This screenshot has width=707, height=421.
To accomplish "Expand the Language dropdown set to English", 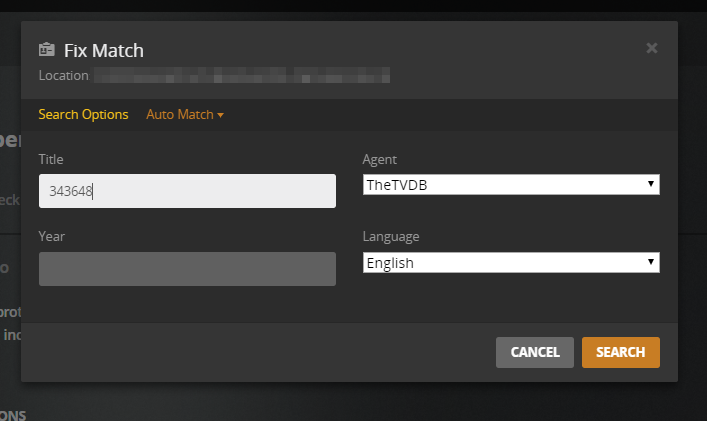I will coord(510,262).
